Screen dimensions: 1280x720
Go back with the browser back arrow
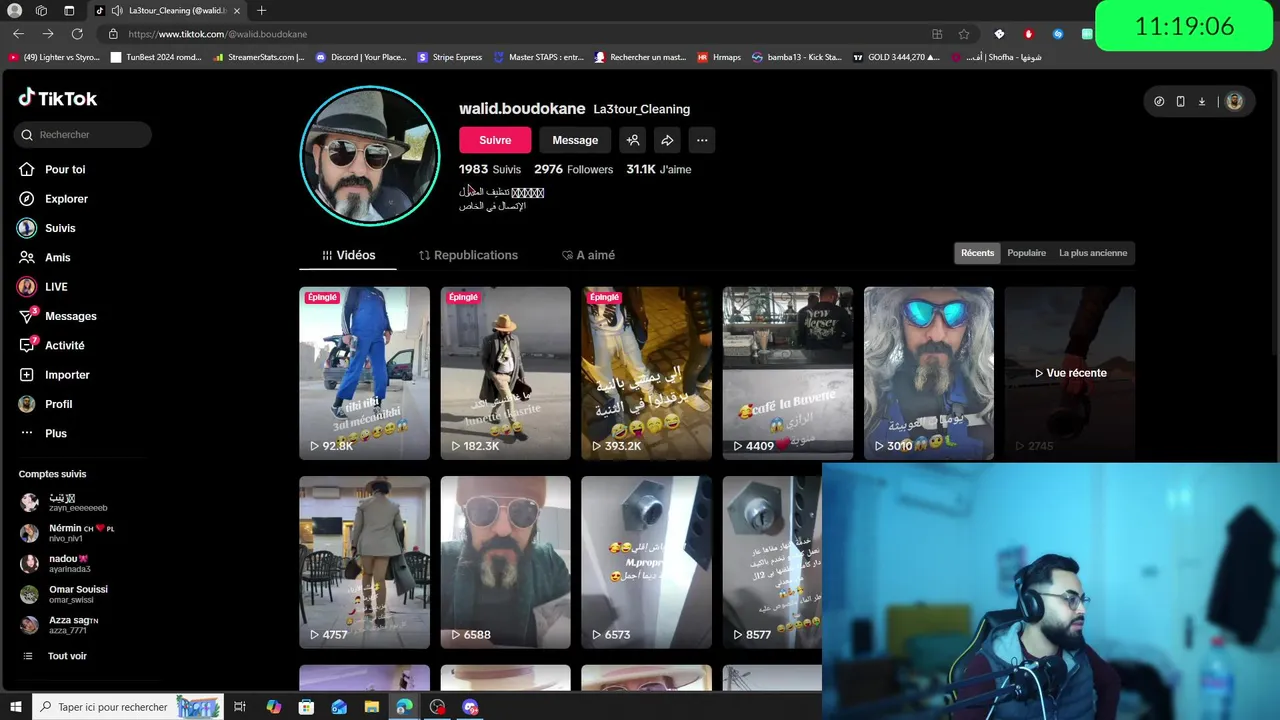18,34
